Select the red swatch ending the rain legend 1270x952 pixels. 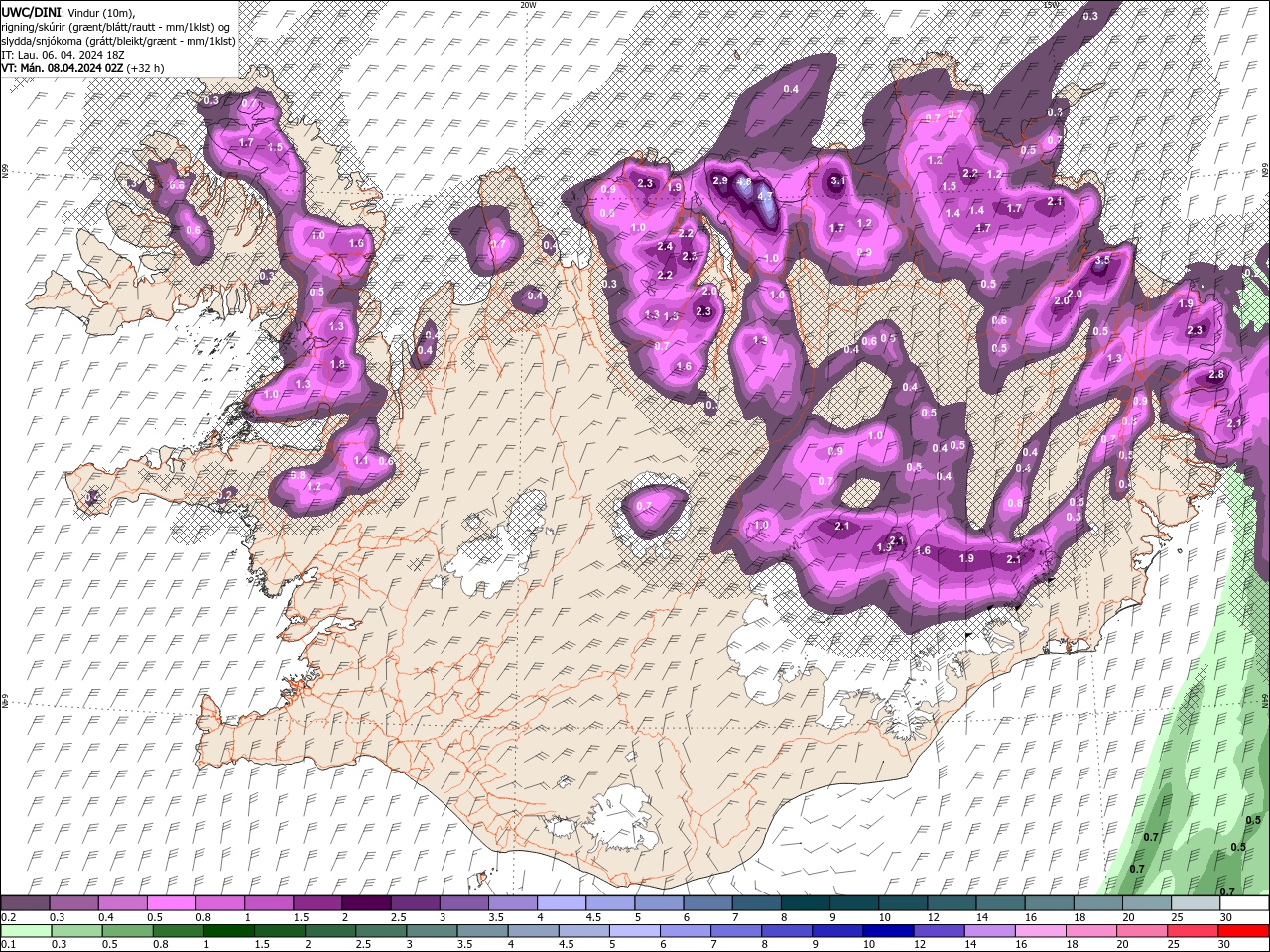coord(1244,932)
